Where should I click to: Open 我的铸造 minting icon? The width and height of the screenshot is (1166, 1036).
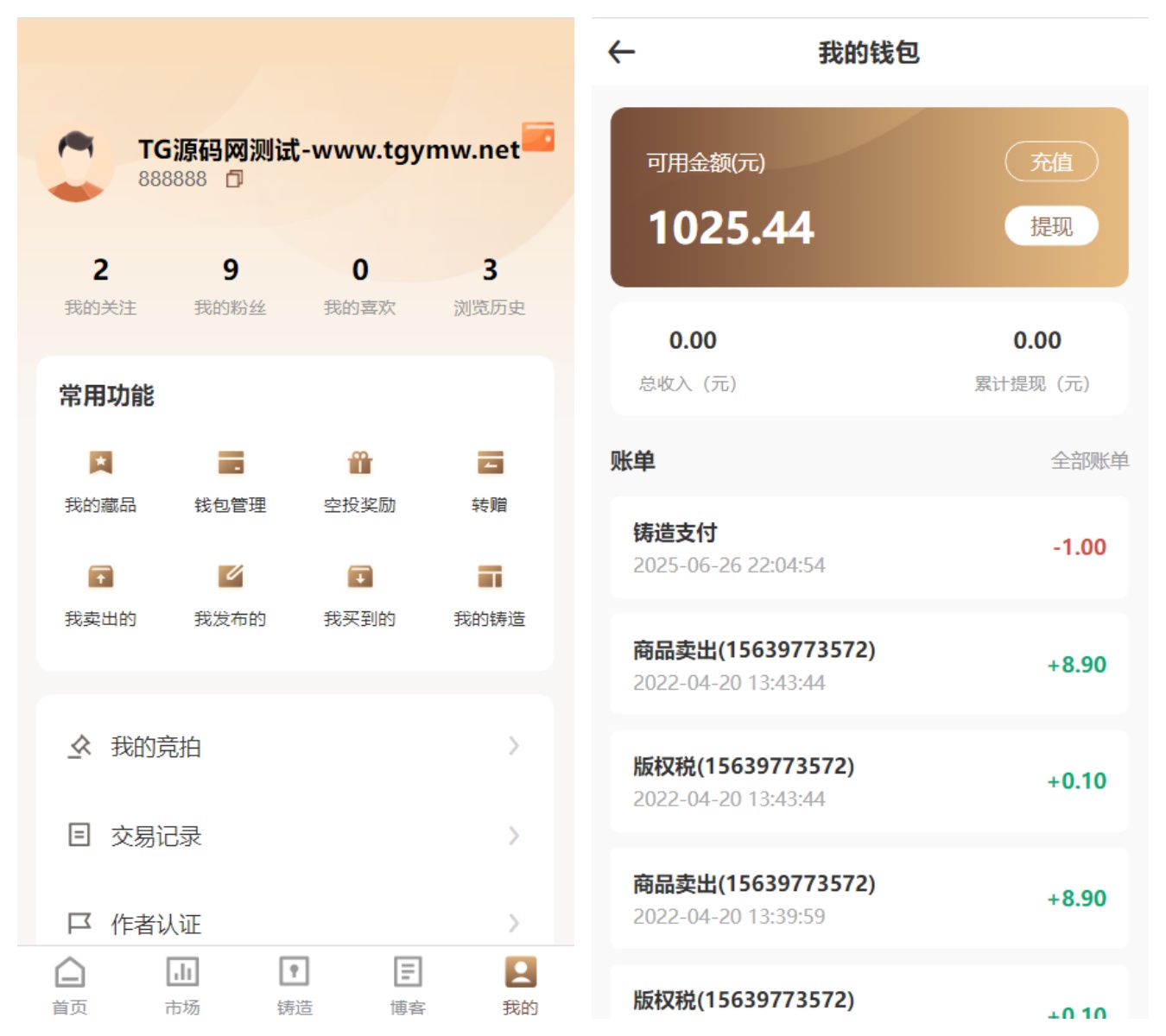pos(490,577)
